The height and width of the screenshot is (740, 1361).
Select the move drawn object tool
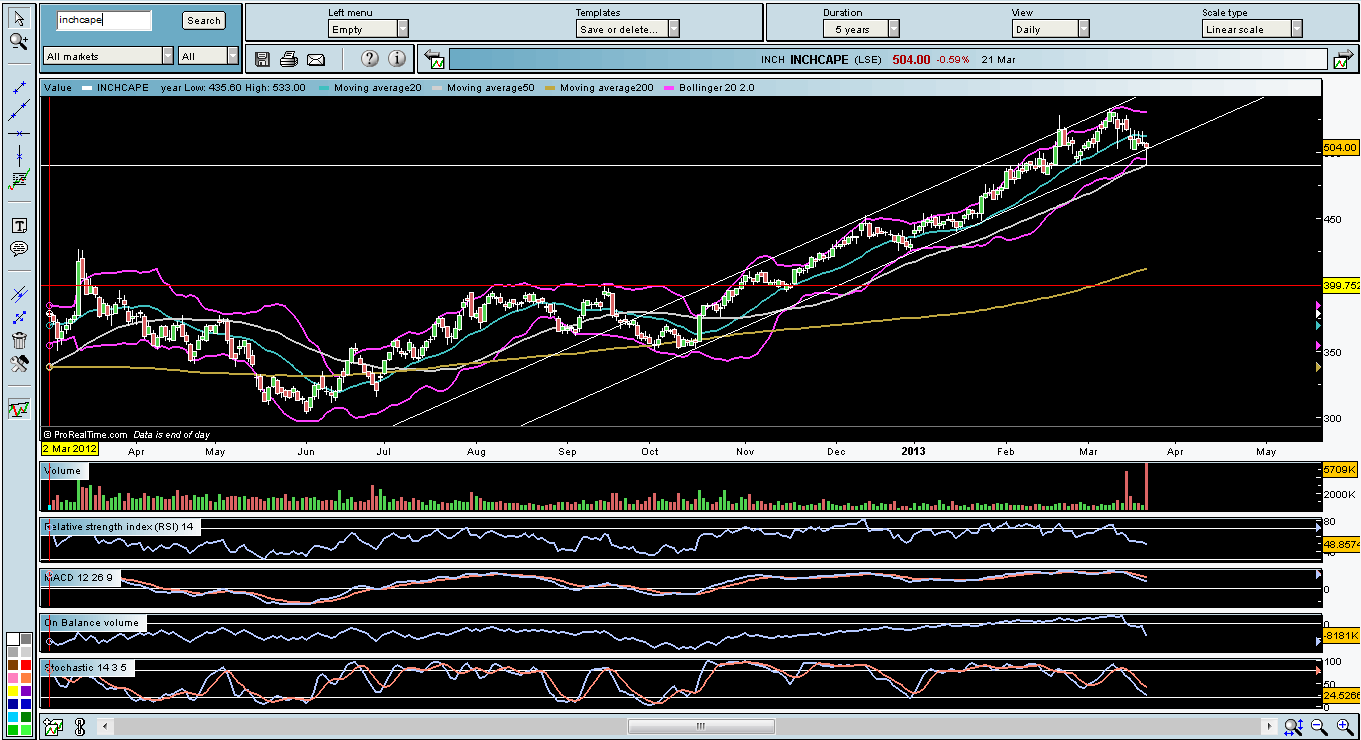[19, 317]
